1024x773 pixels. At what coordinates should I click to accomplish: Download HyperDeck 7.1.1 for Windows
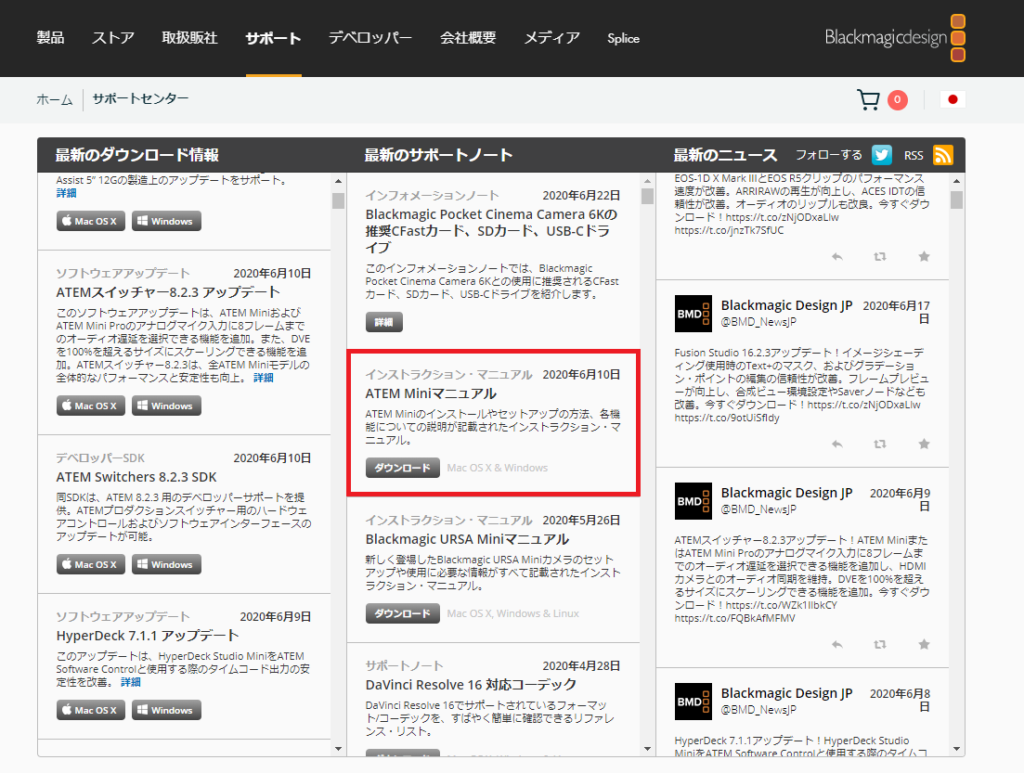pyautogui.click(x=167, y=710)
